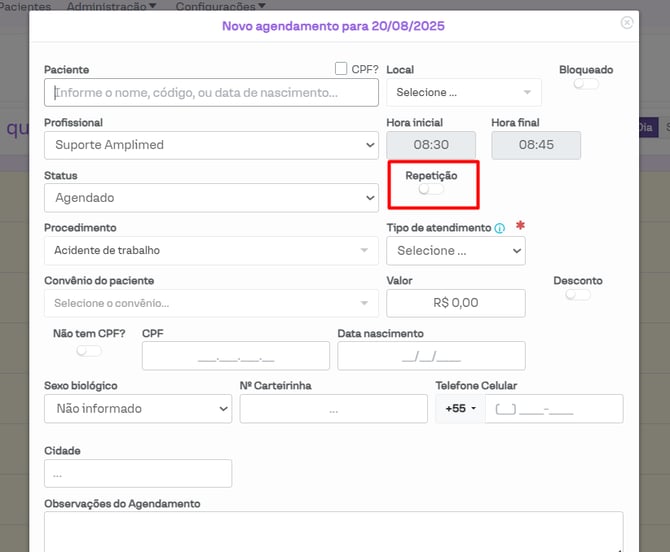The width and height of the screenshot is (670, 552).
Task: Open the Local dropdown
Action: coord(464,93)
